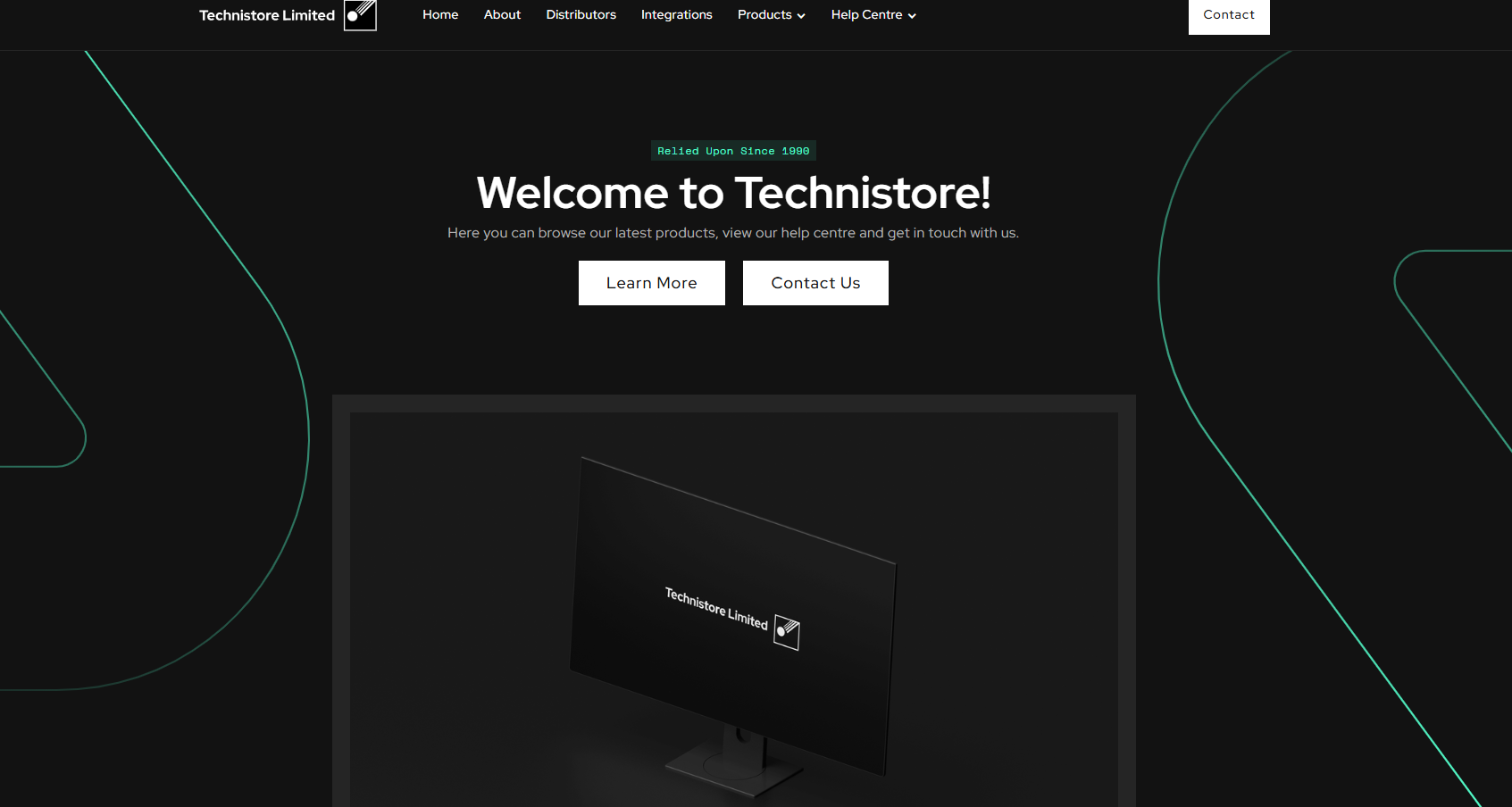1512x807 pixels.
Task: Navigate to Distributors
Action: coord(581,15)
